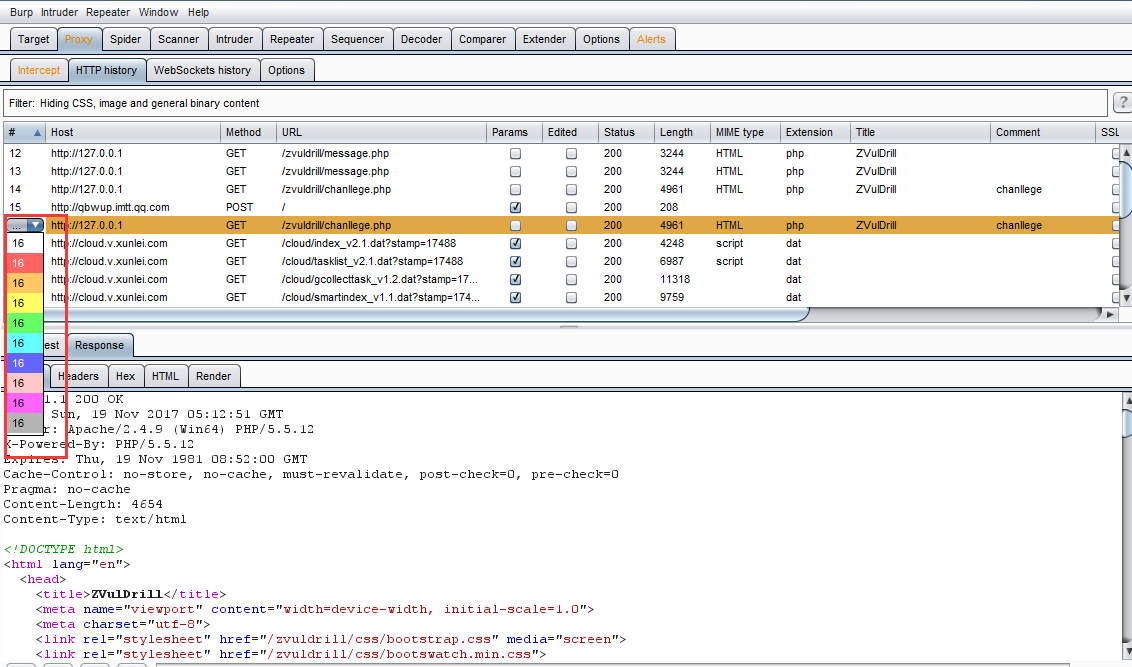Toggle Params checkbox for smartindex_v1.1.dat row
This screenshot has width=1132, height=667.
515,297
